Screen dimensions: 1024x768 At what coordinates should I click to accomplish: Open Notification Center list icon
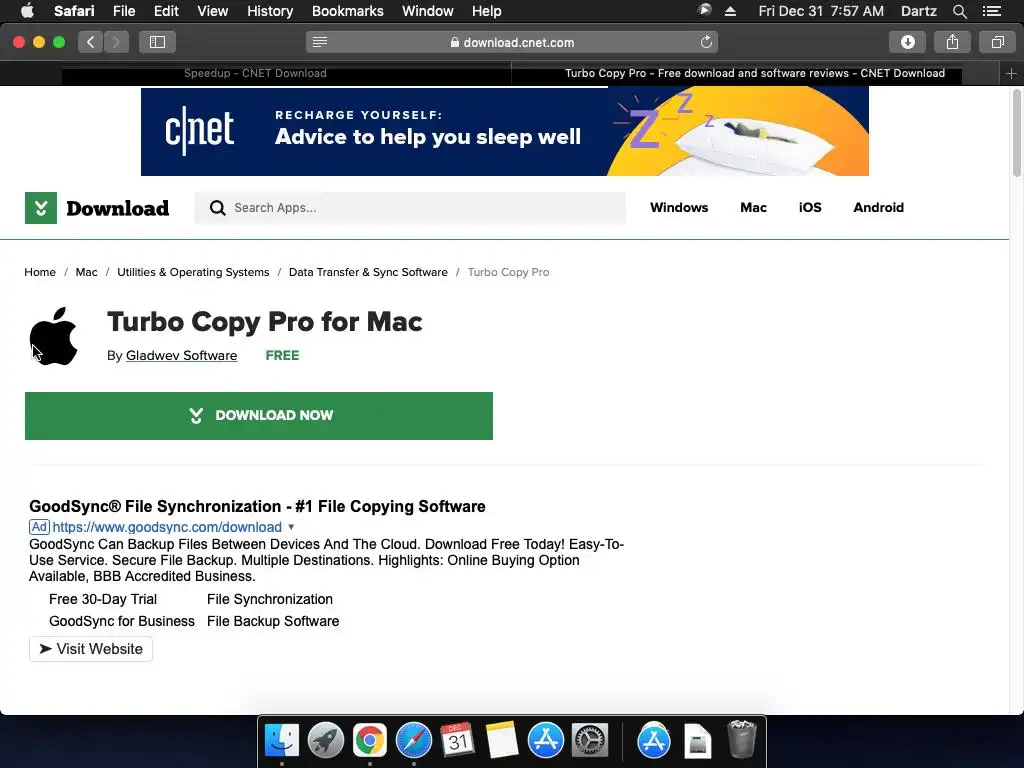coord(992,11)
